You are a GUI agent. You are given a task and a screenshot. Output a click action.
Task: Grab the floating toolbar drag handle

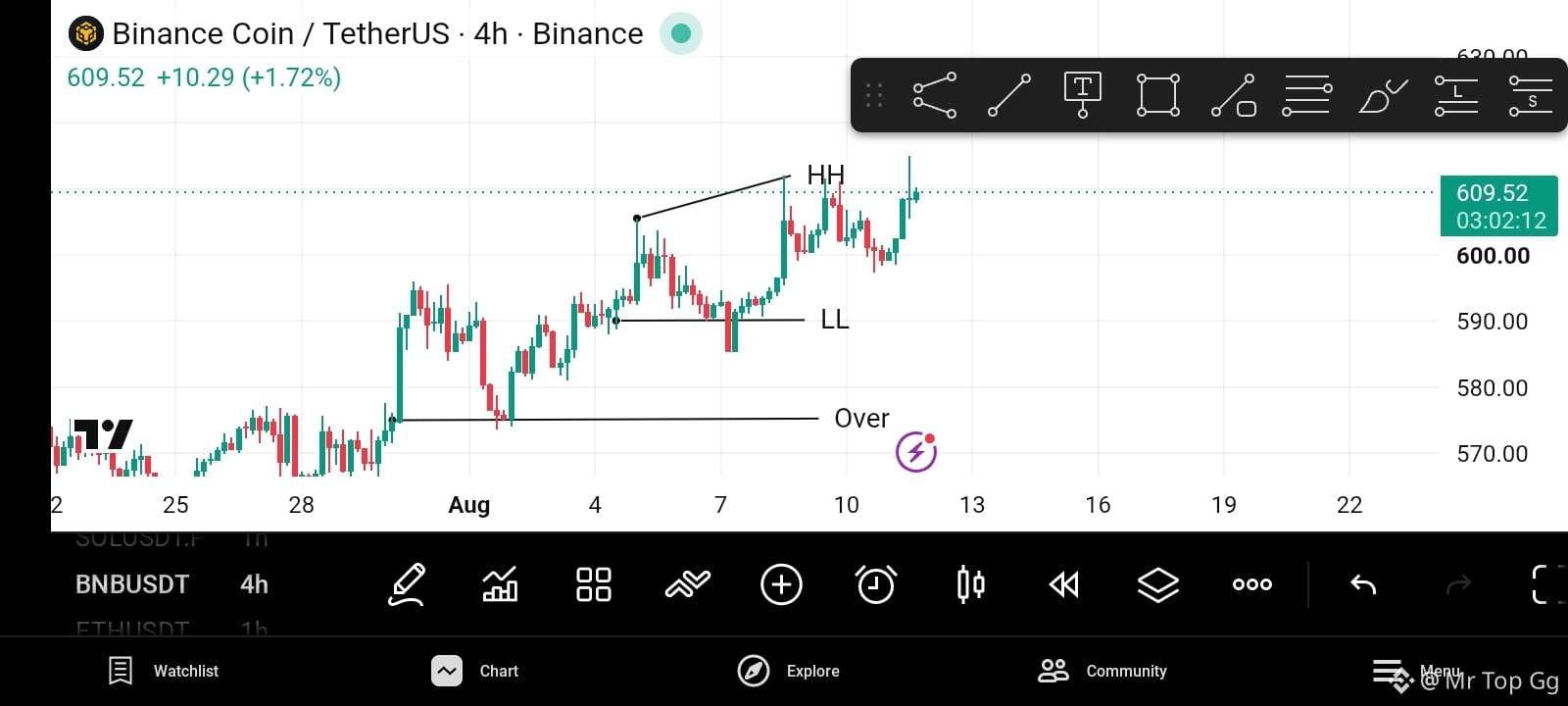click(x=874, y=95)
